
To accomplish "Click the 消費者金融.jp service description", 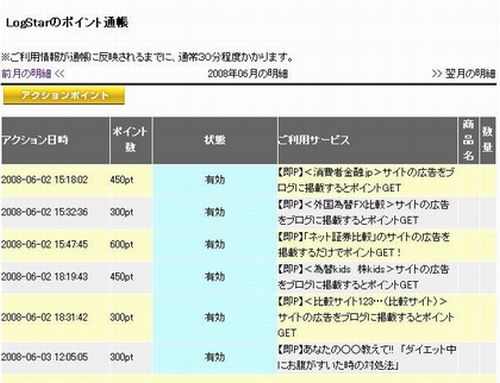I will pos(366,180).
